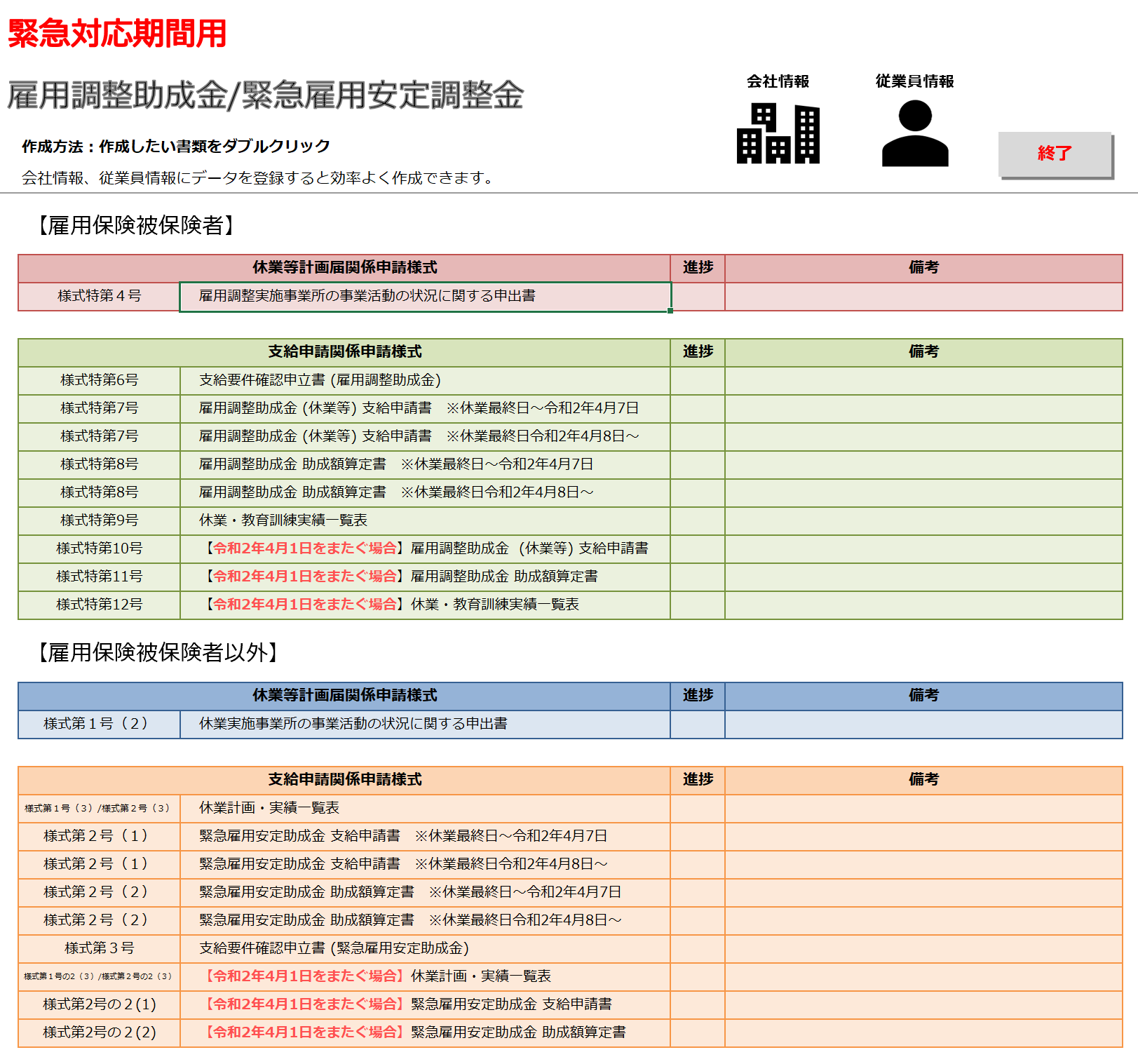Open the 会社情報 building icon
Viewport: 1138px width, 1064px height.
click(778, 133)
